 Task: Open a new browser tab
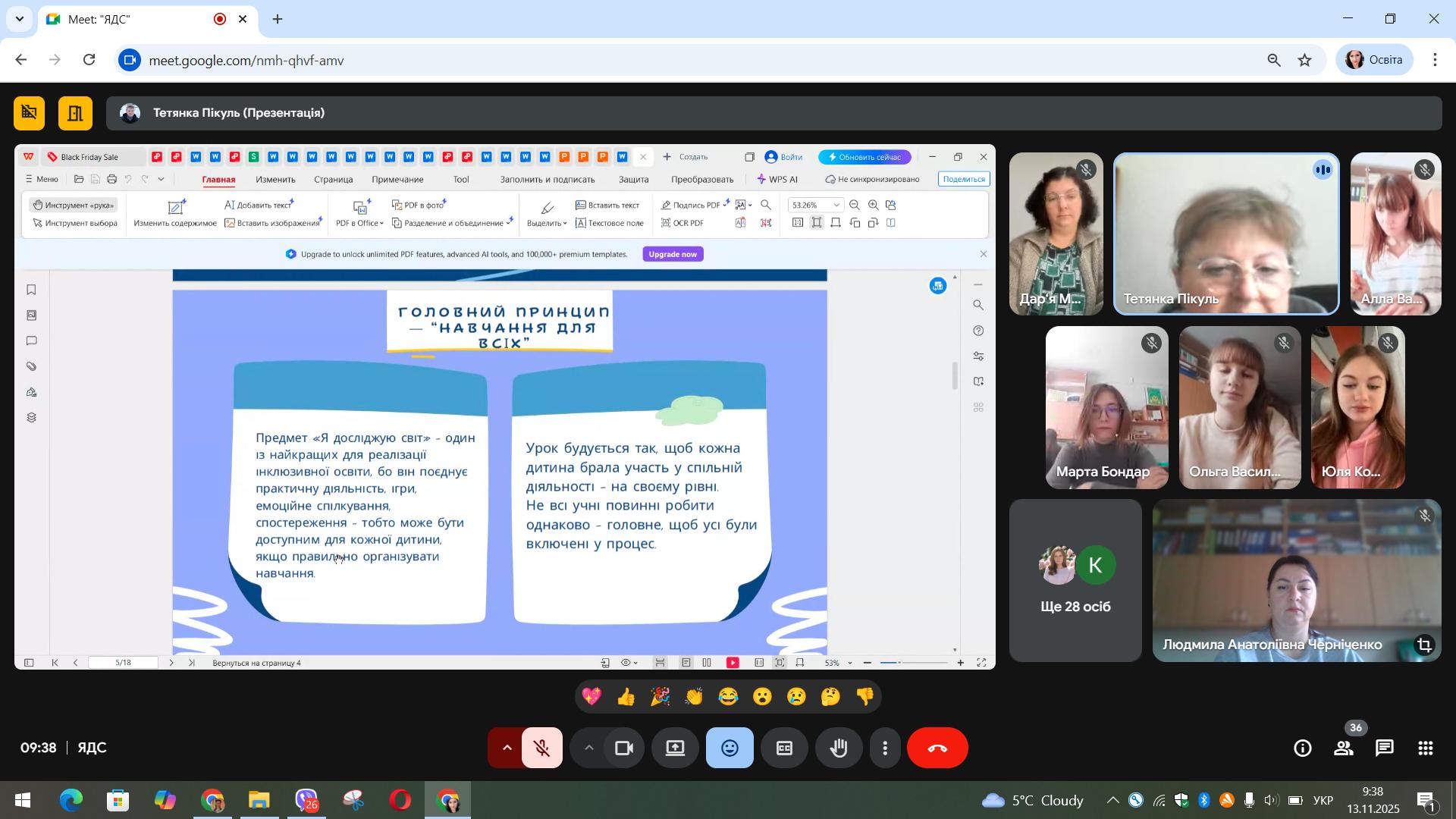(278, 19)
